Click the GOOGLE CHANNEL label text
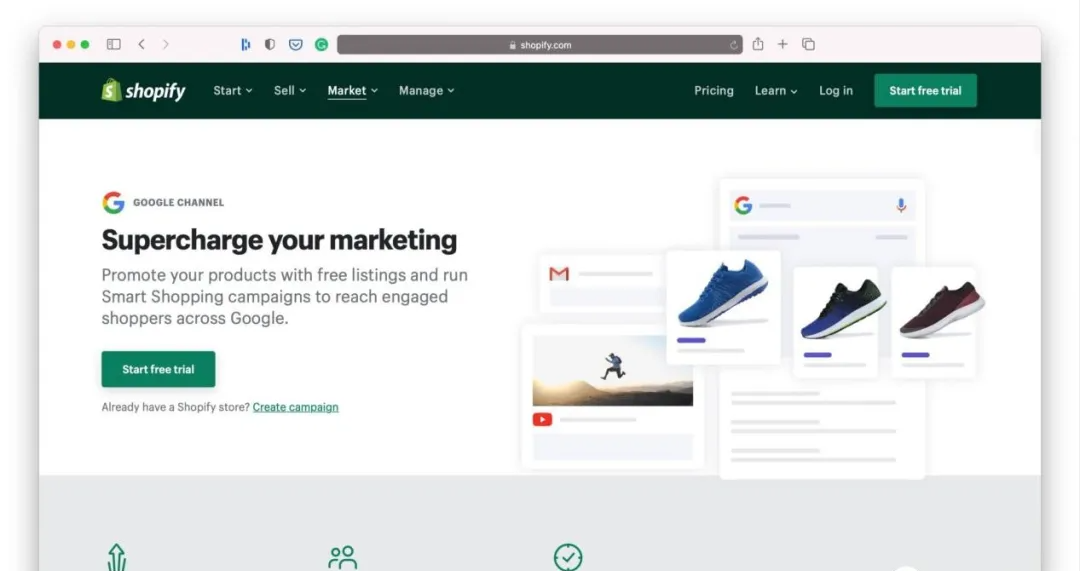This screenshot has width=1080, height=571. tap(178, 203)
